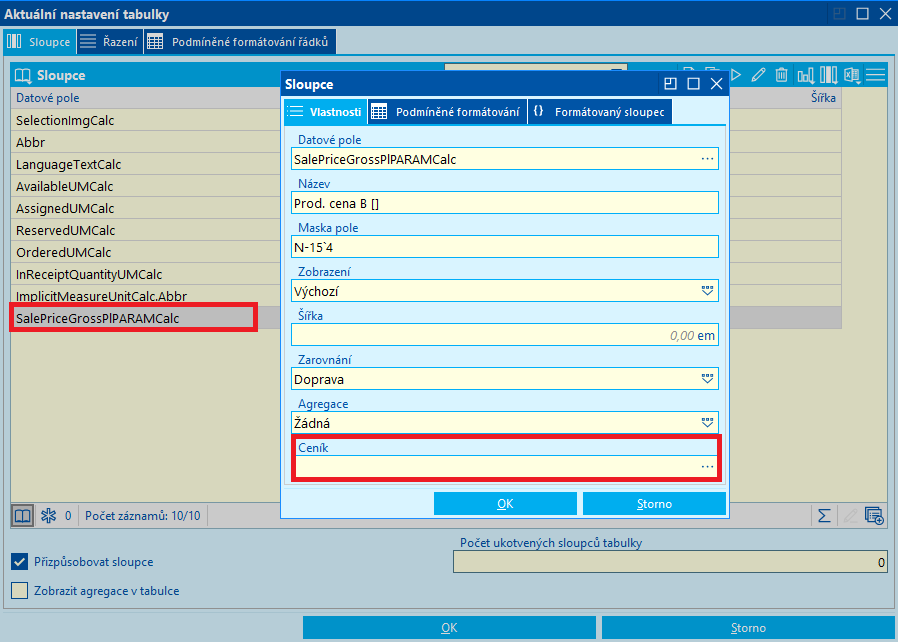Maximize the Aktuální nastavení tabulky window
Screen dimensions: 898x642
click(x=862, y=14)
